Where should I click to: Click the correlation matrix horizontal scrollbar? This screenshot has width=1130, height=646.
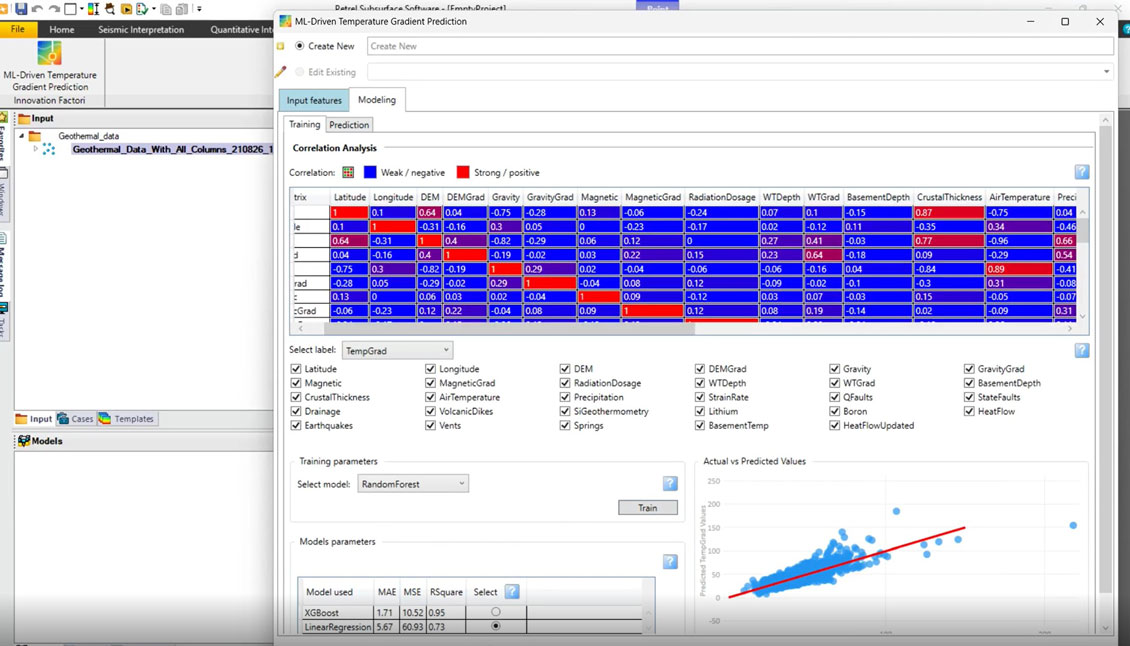[509, 329]
